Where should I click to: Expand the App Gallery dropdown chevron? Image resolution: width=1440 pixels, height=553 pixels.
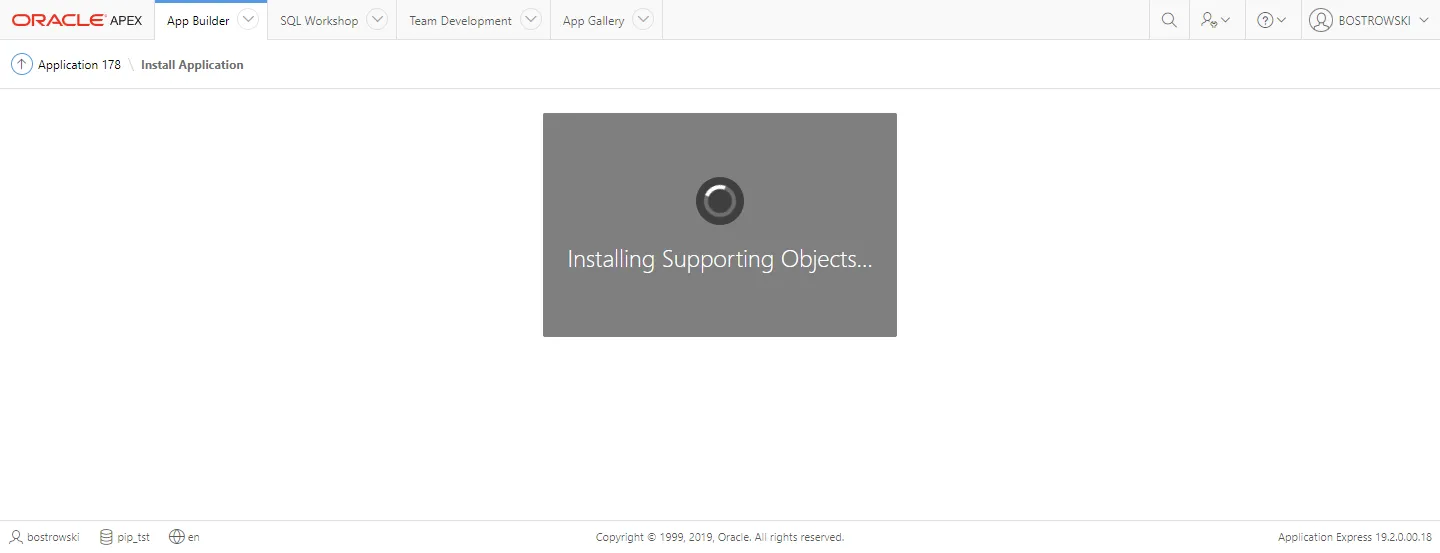pyautogui.click(x=643, y=20)
